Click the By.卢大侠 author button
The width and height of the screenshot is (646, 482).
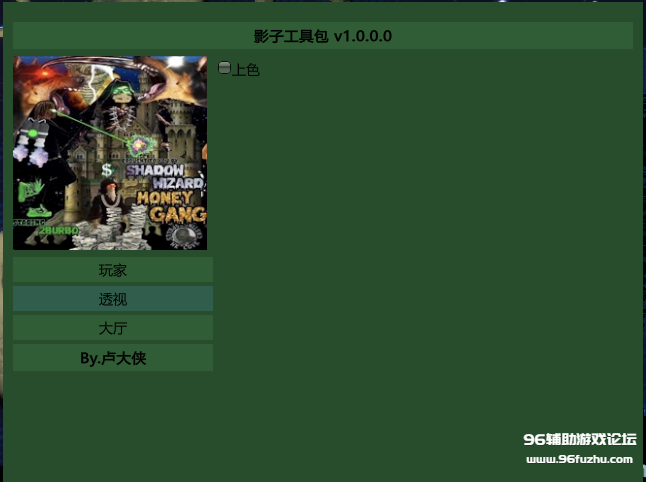coord(113,358)
